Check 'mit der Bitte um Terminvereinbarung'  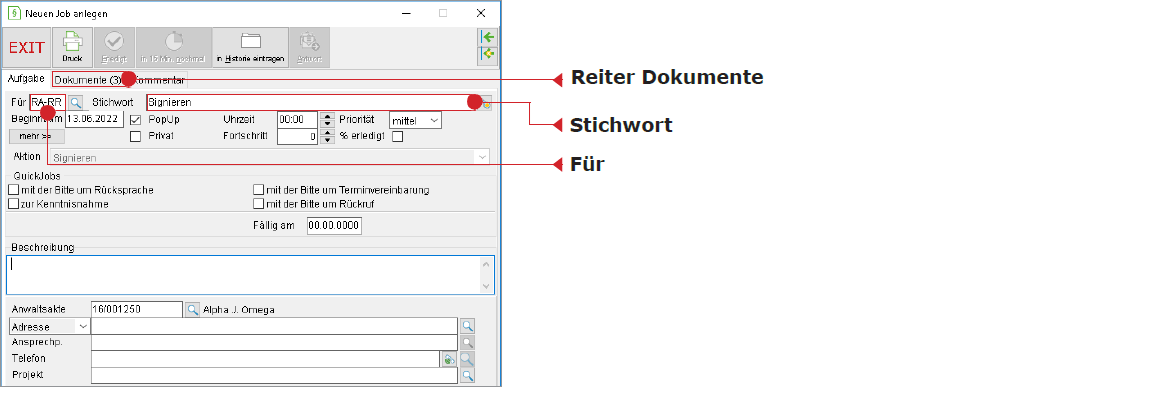tap(259, 190)
